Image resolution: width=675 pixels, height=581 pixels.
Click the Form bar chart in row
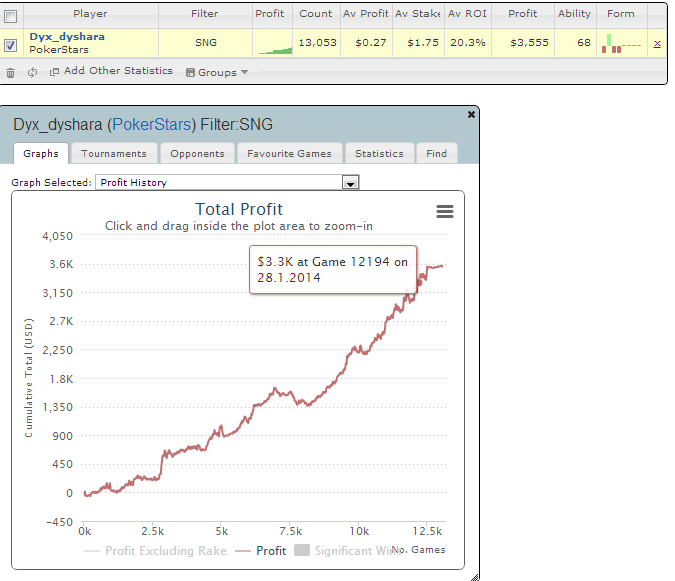click(x=621, y=43)
